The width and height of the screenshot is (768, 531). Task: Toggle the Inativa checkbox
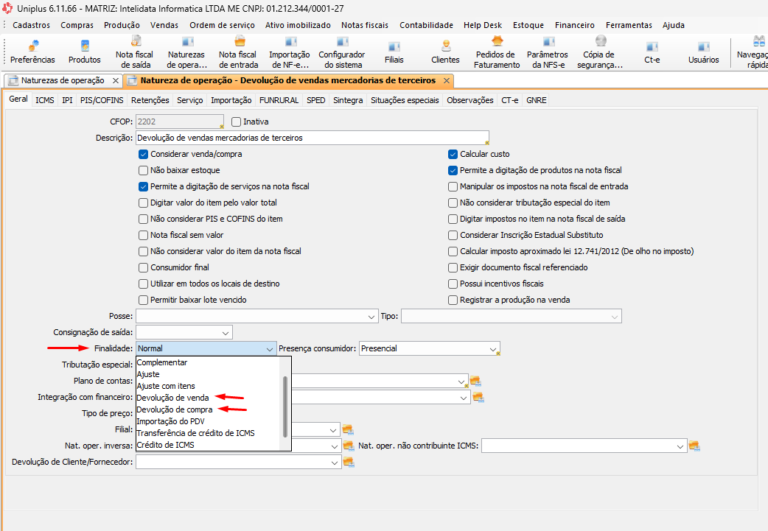click(236, 121)
